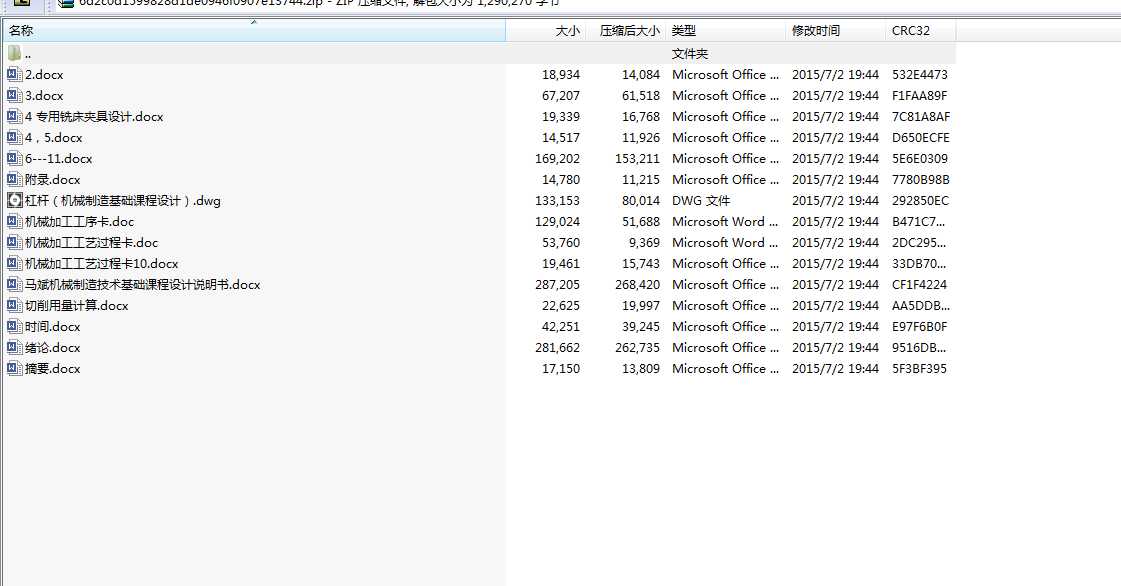
Task: Click the 绪论.docx file icon
Action: pyautogui.click(x=14, y=347)
